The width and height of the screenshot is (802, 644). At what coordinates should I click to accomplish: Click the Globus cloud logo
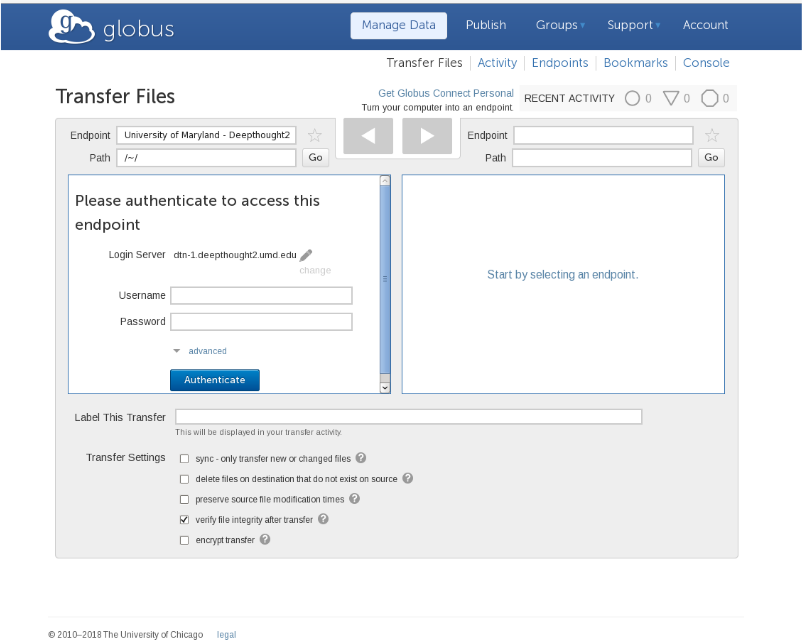[71, 27]
